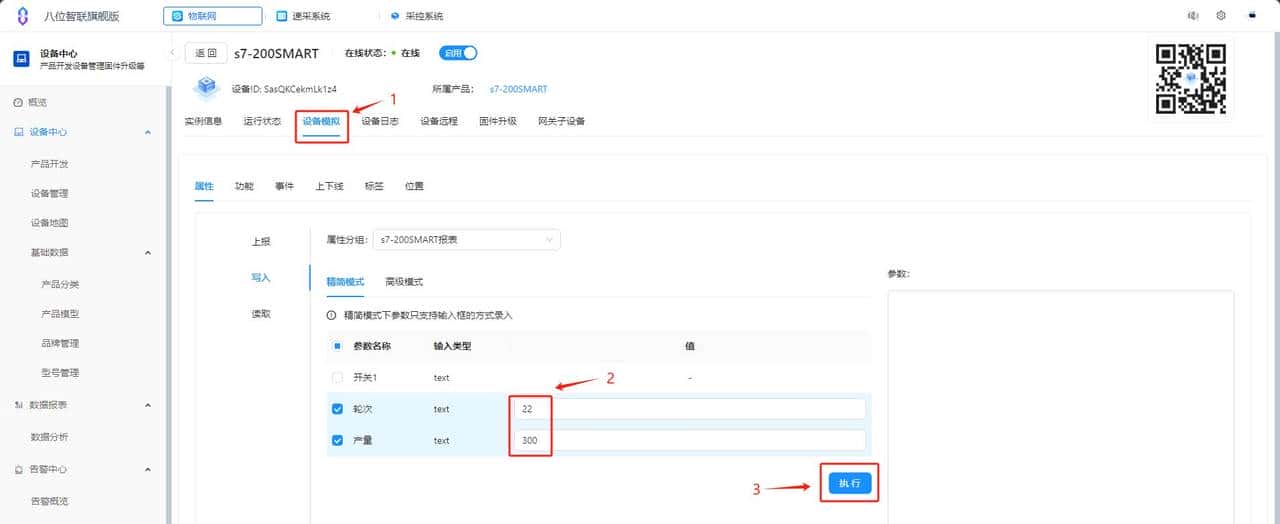Image resolution: width=1280 pixels, height=524 pixels.
Task: Select the 设备模拟 tab
Action: click(321, 121)
